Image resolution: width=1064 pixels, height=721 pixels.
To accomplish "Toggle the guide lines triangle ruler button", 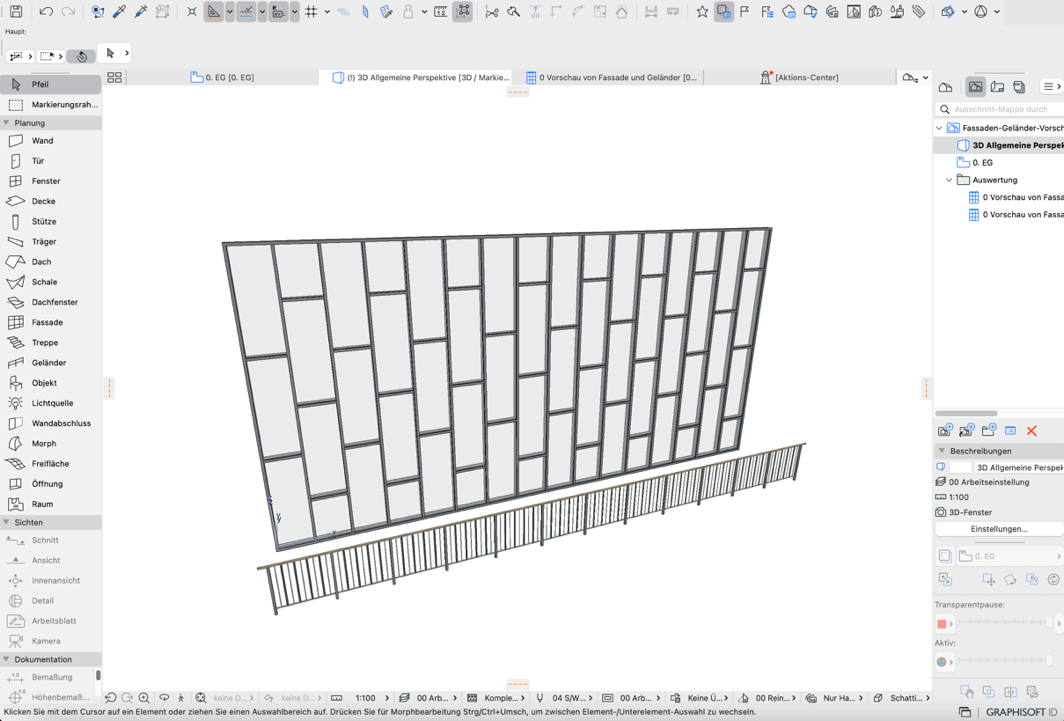I will (x=214, y=12).
